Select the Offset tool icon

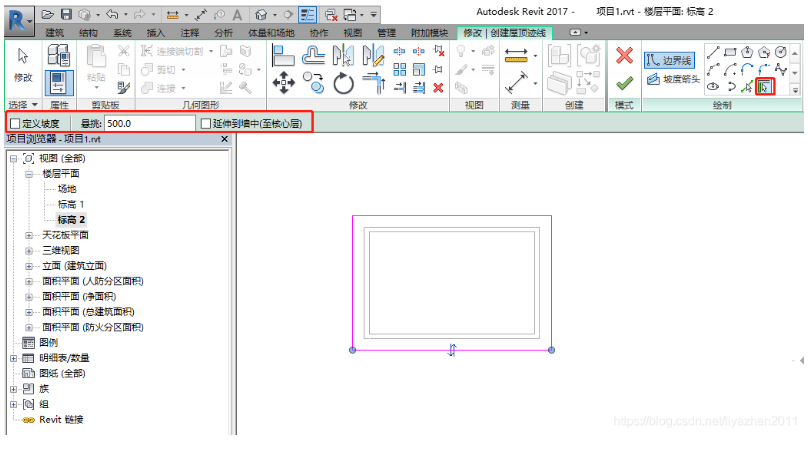point(313,55)
